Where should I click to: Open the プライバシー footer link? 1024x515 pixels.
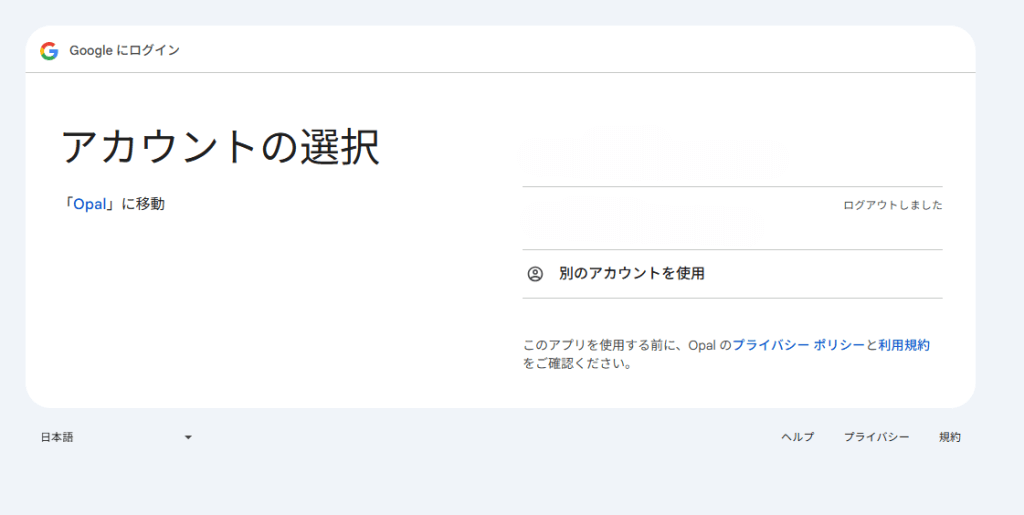click(876, 437)
